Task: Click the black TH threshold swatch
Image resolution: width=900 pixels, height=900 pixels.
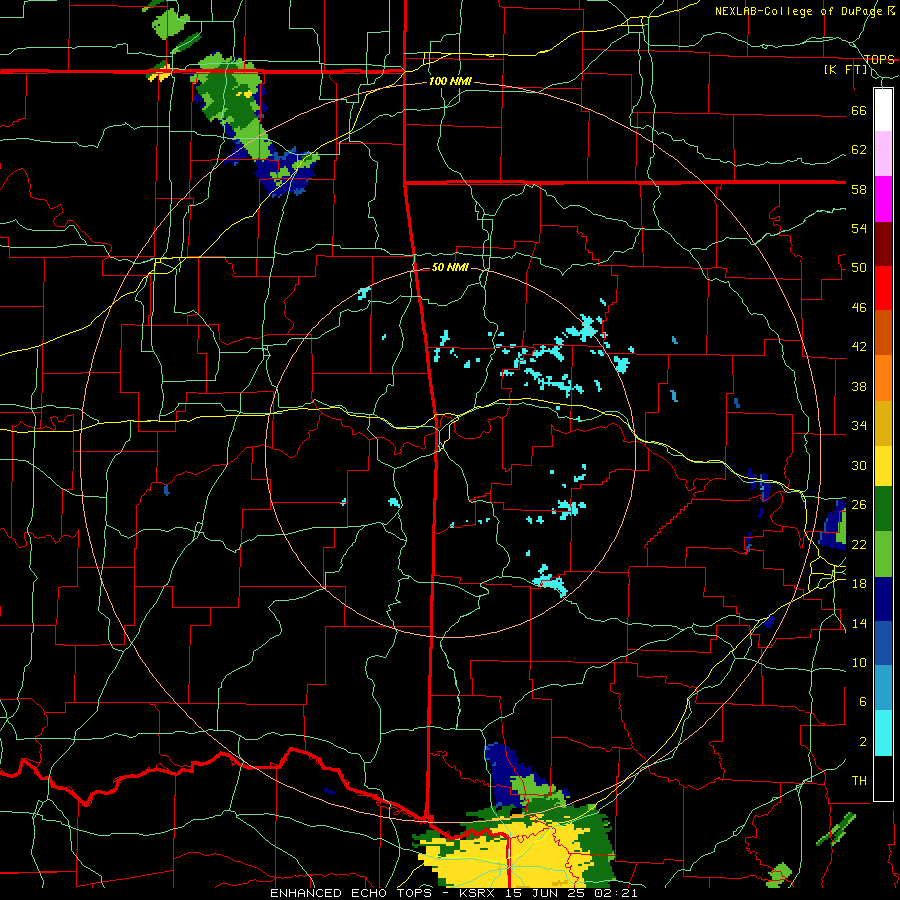Action: point(883,778)
